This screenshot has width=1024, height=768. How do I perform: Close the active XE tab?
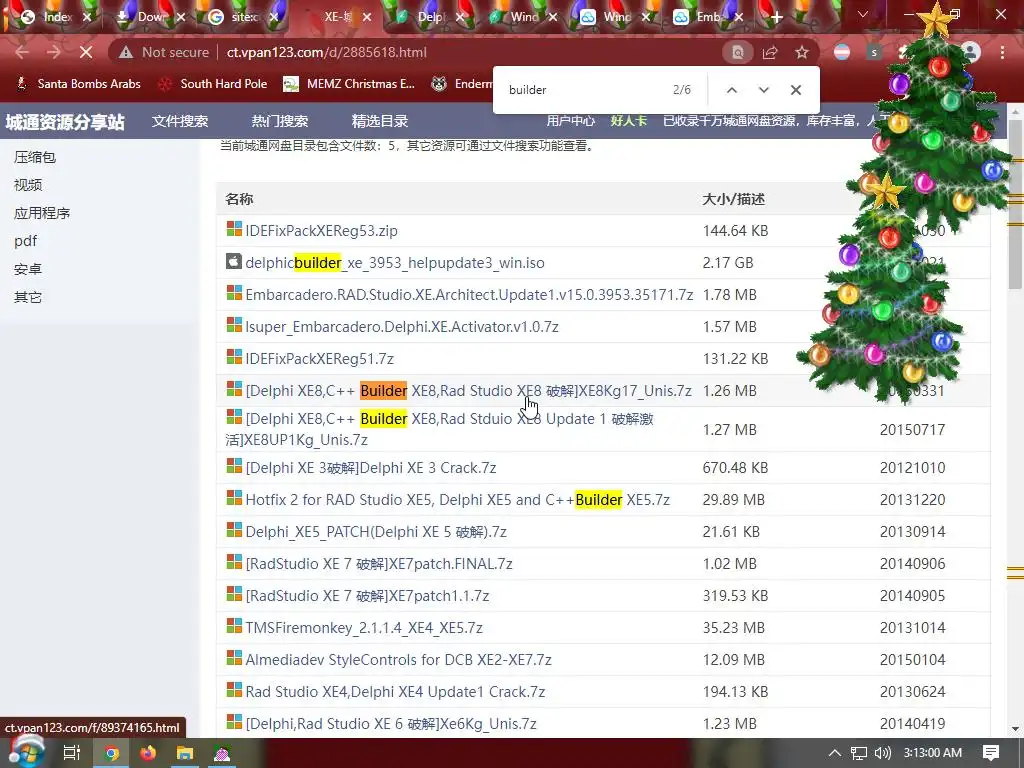[367, 18]
